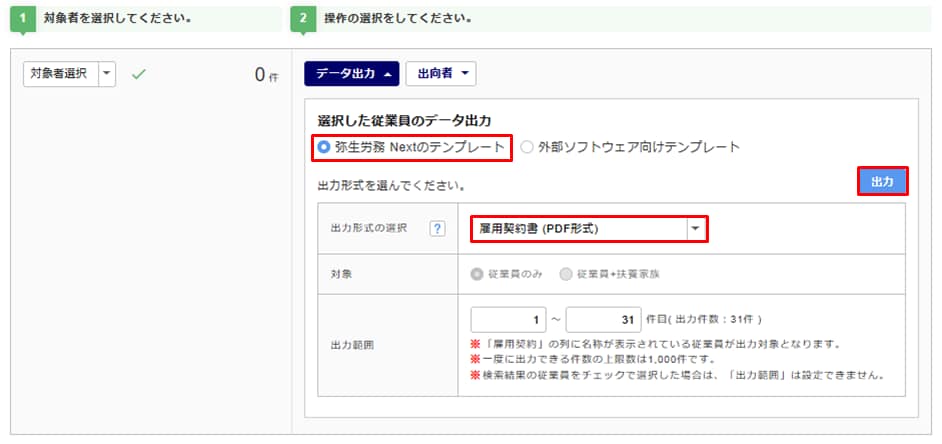The width and height of the screenshot is (942, 444).
Task: Click the 選択した従業員のデータ出力 heading
Action: point(404,121)
